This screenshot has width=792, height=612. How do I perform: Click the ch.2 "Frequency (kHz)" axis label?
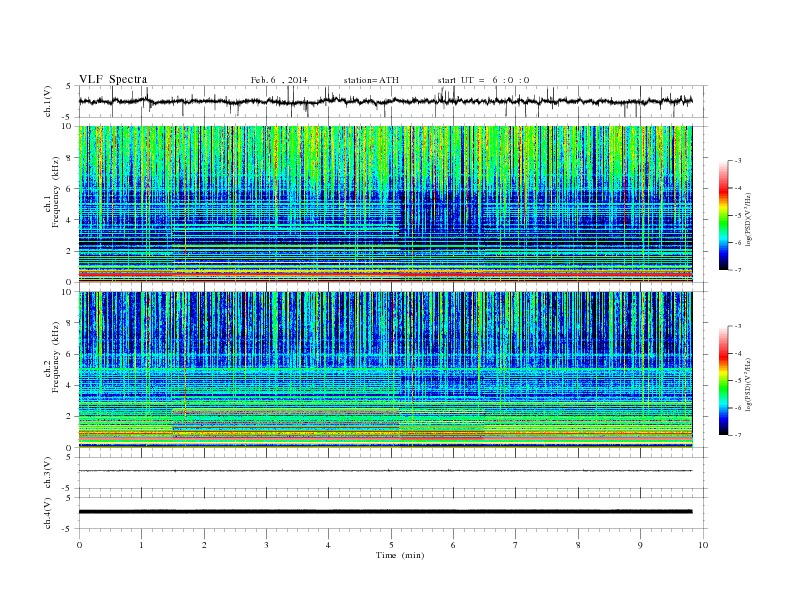[55, 356]
